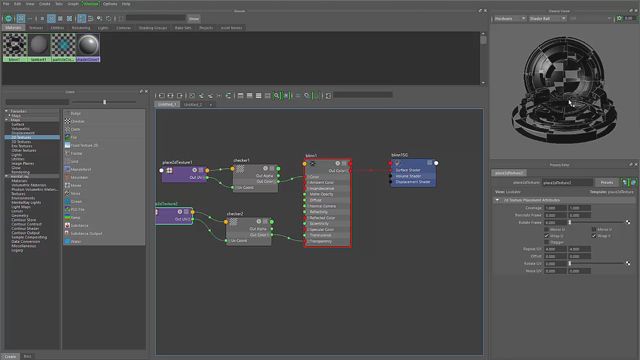
Task: Select the Checker 2D texture node icon
Action: (x=68, y=121)
